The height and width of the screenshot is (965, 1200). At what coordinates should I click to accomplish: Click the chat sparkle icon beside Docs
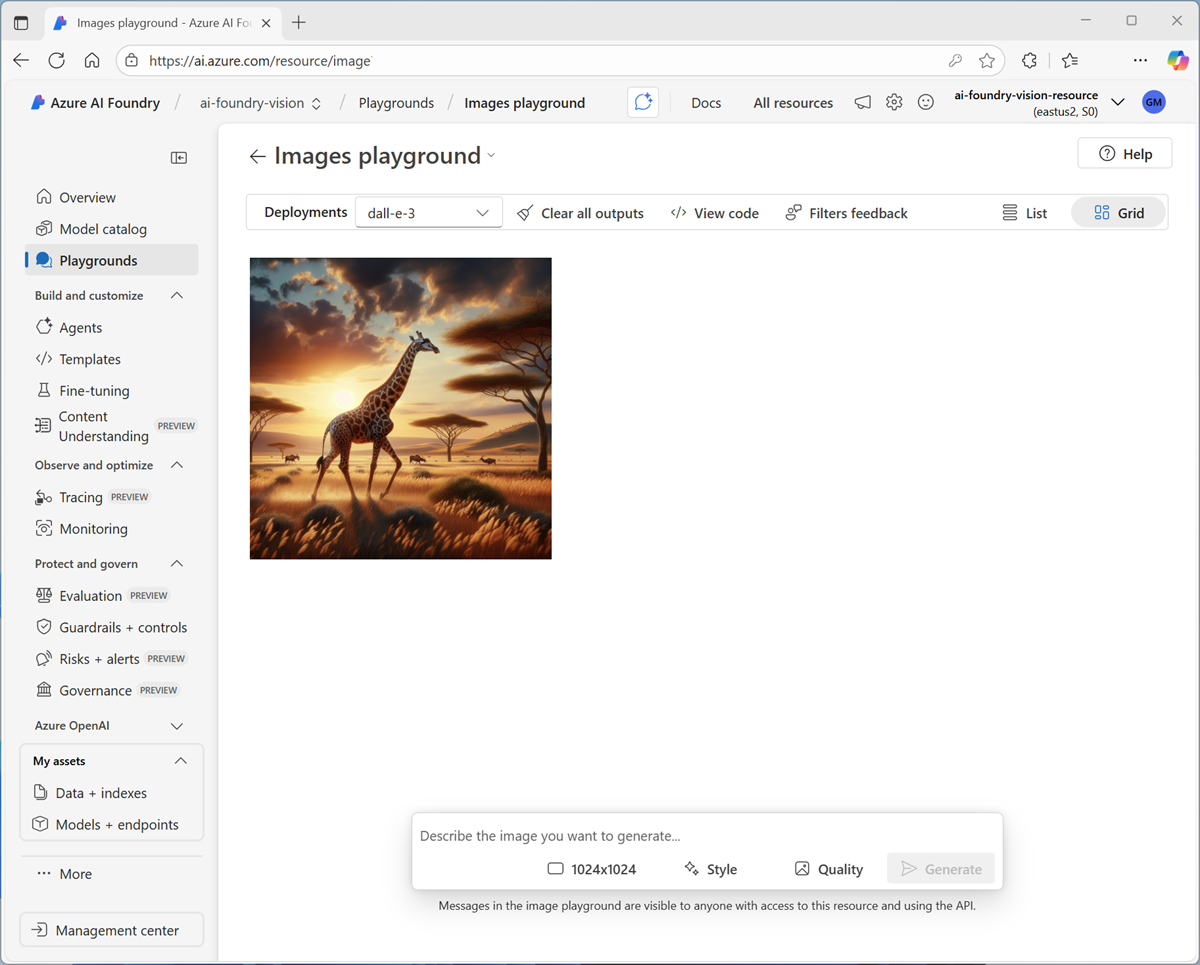click(x=643, y=102)
